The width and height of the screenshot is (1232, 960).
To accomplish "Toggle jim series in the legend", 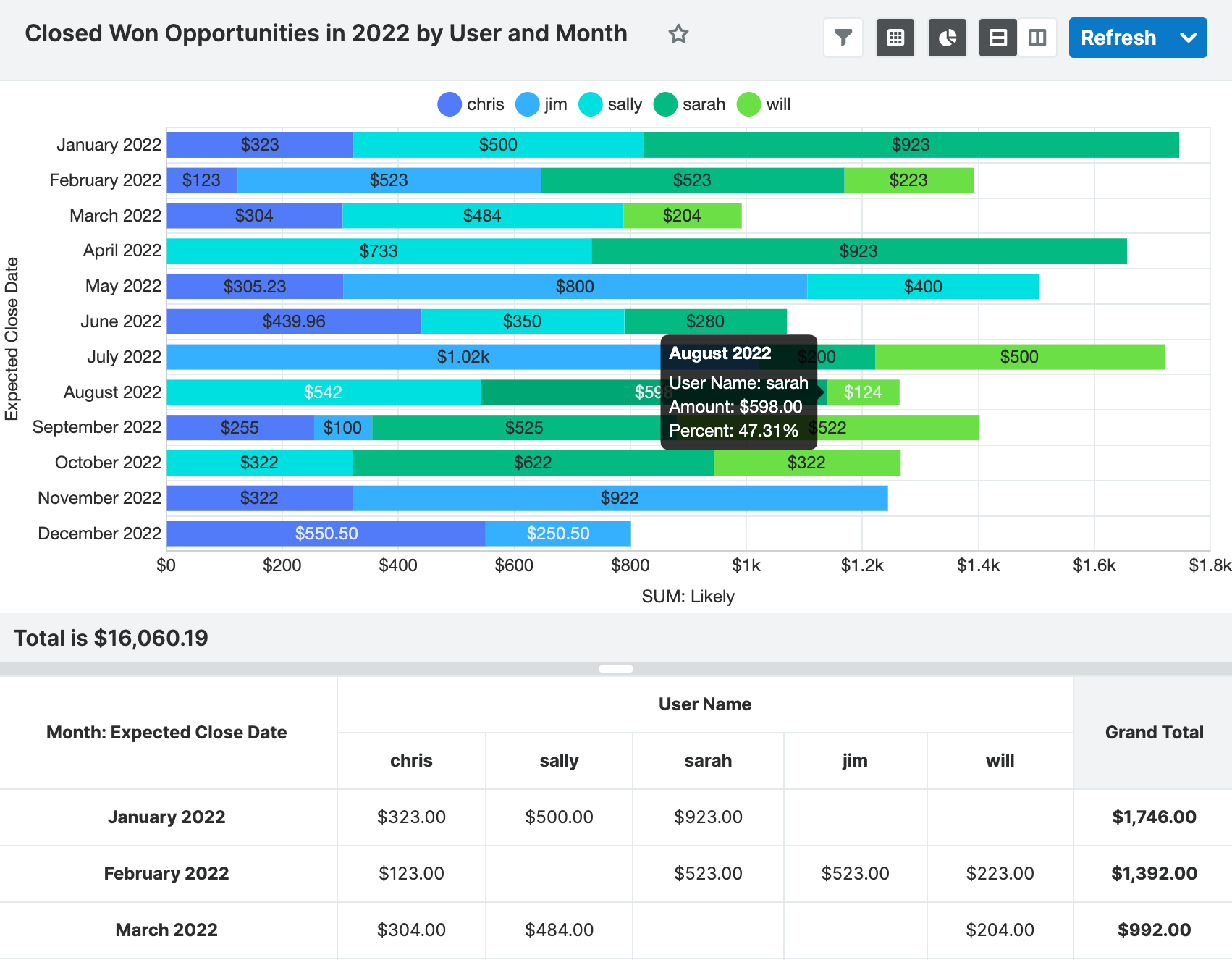I will point(541,104).
